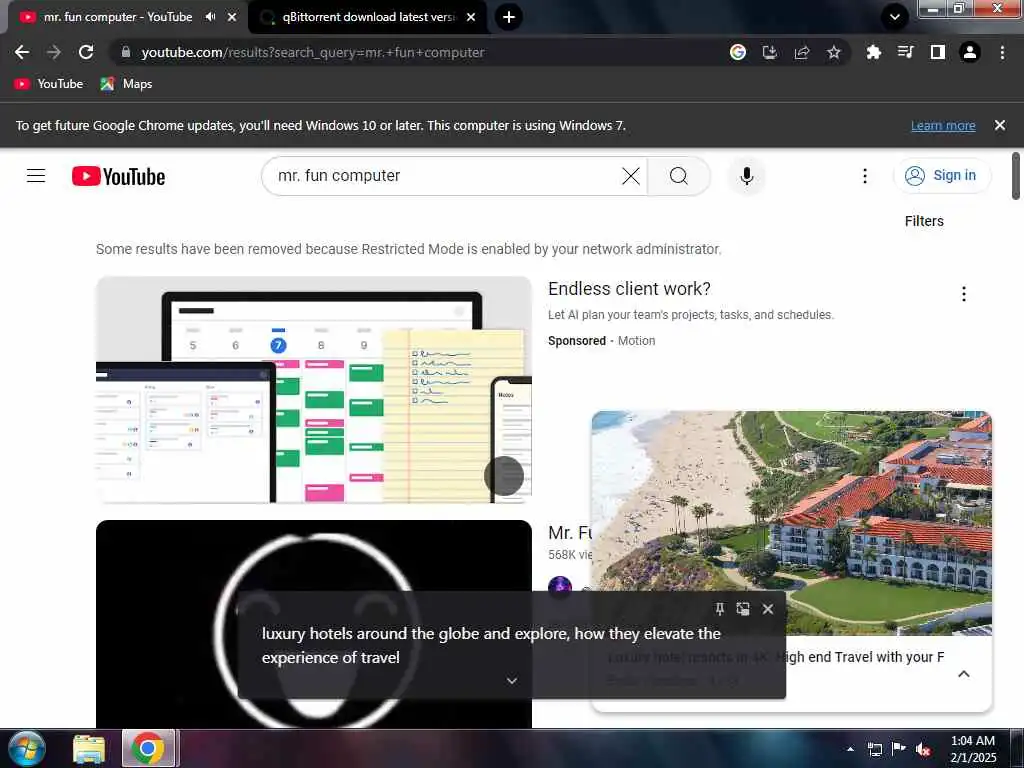
Task: Switch to the qBittorrent download tab
Action: pos(368,17)
